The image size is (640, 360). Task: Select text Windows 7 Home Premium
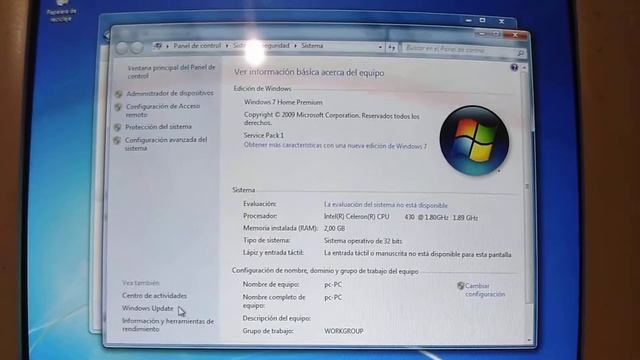point(283,102)
